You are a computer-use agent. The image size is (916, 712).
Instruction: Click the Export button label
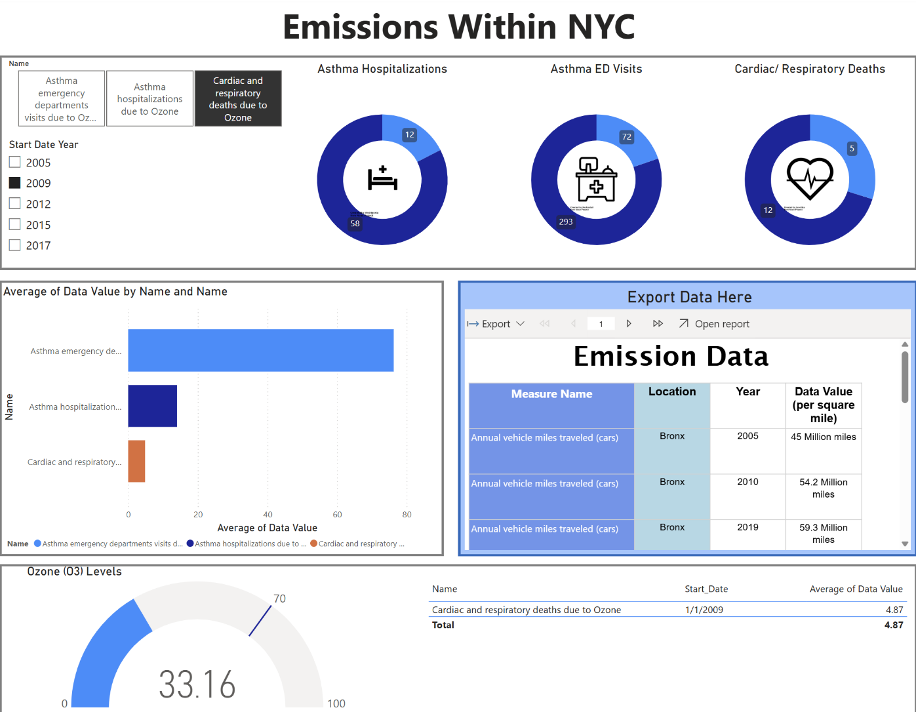pyautogui.click(x=496, y=324)
